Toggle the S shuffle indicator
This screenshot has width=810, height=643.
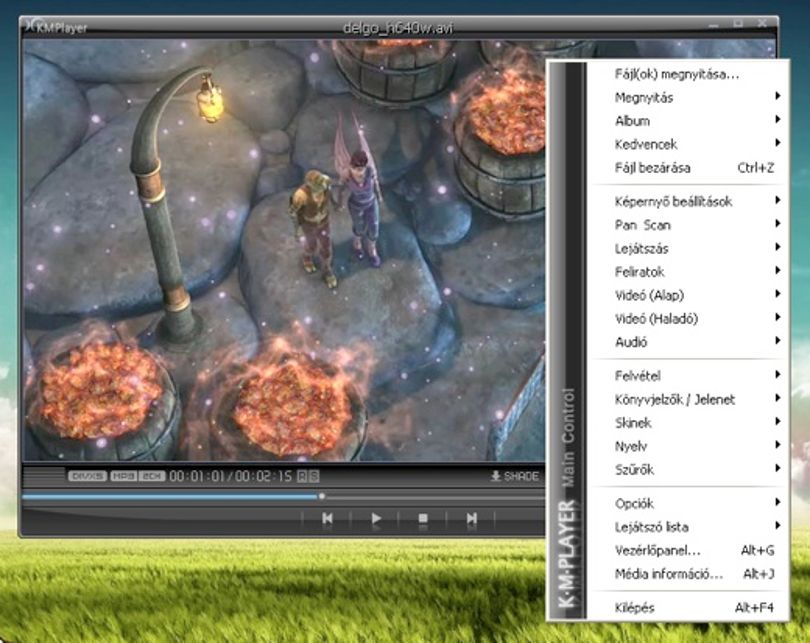(x=314, y=476)
